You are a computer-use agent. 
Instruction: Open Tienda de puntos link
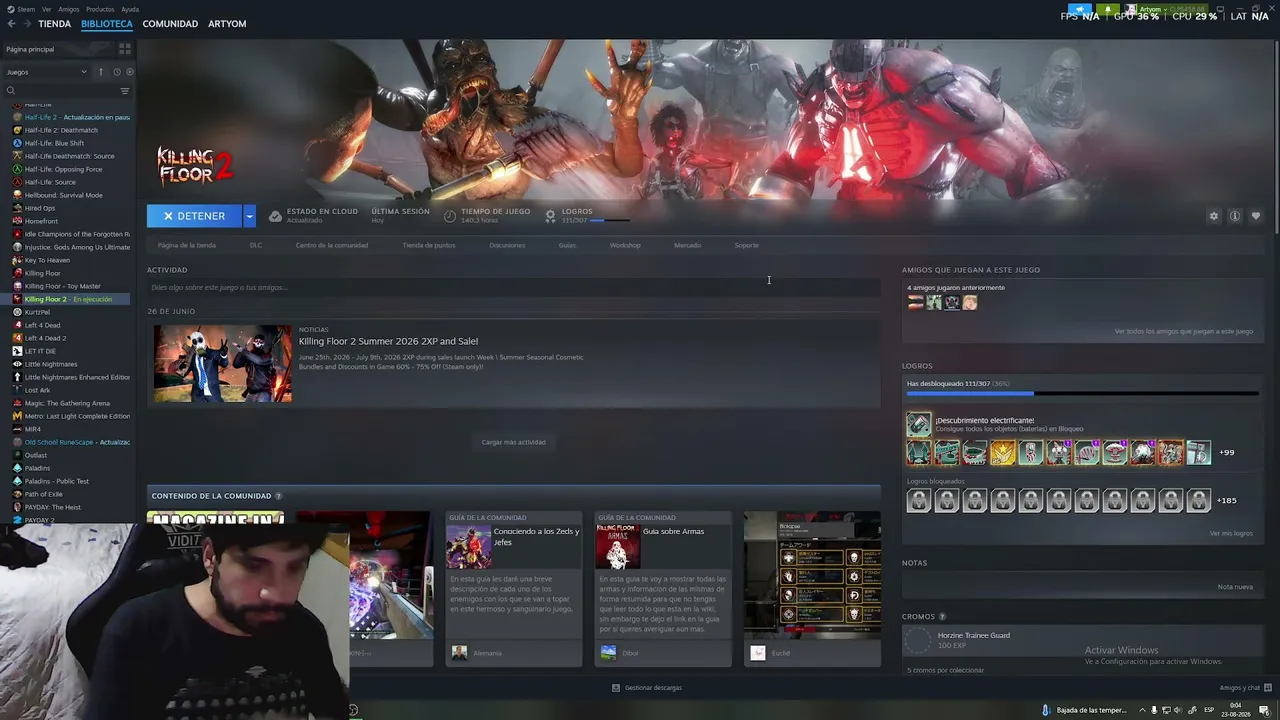(x=429, y=245)
